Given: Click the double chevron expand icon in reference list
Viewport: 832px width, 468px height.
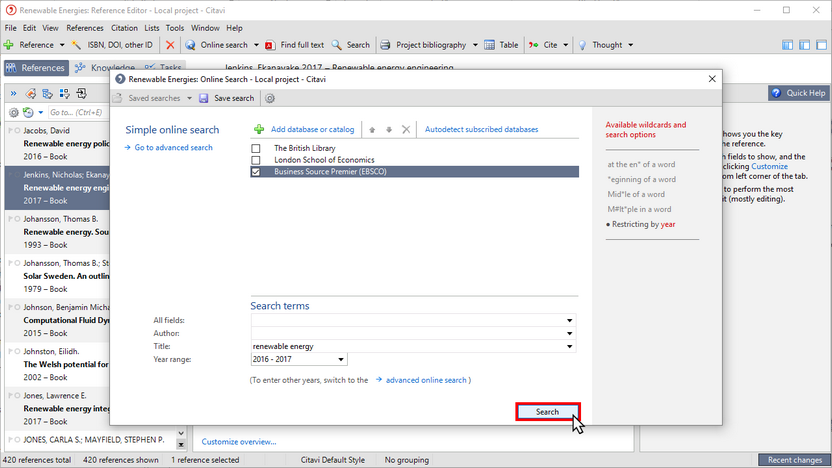Looking at the screenshot, I should click(x=13, y=94).
